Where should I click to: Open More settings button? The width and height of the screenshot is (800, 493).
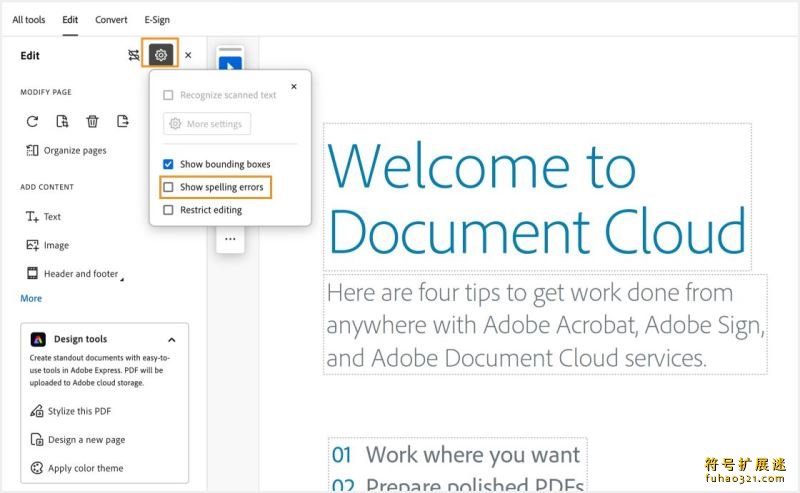pyautogui.click(x=207, y=124)
